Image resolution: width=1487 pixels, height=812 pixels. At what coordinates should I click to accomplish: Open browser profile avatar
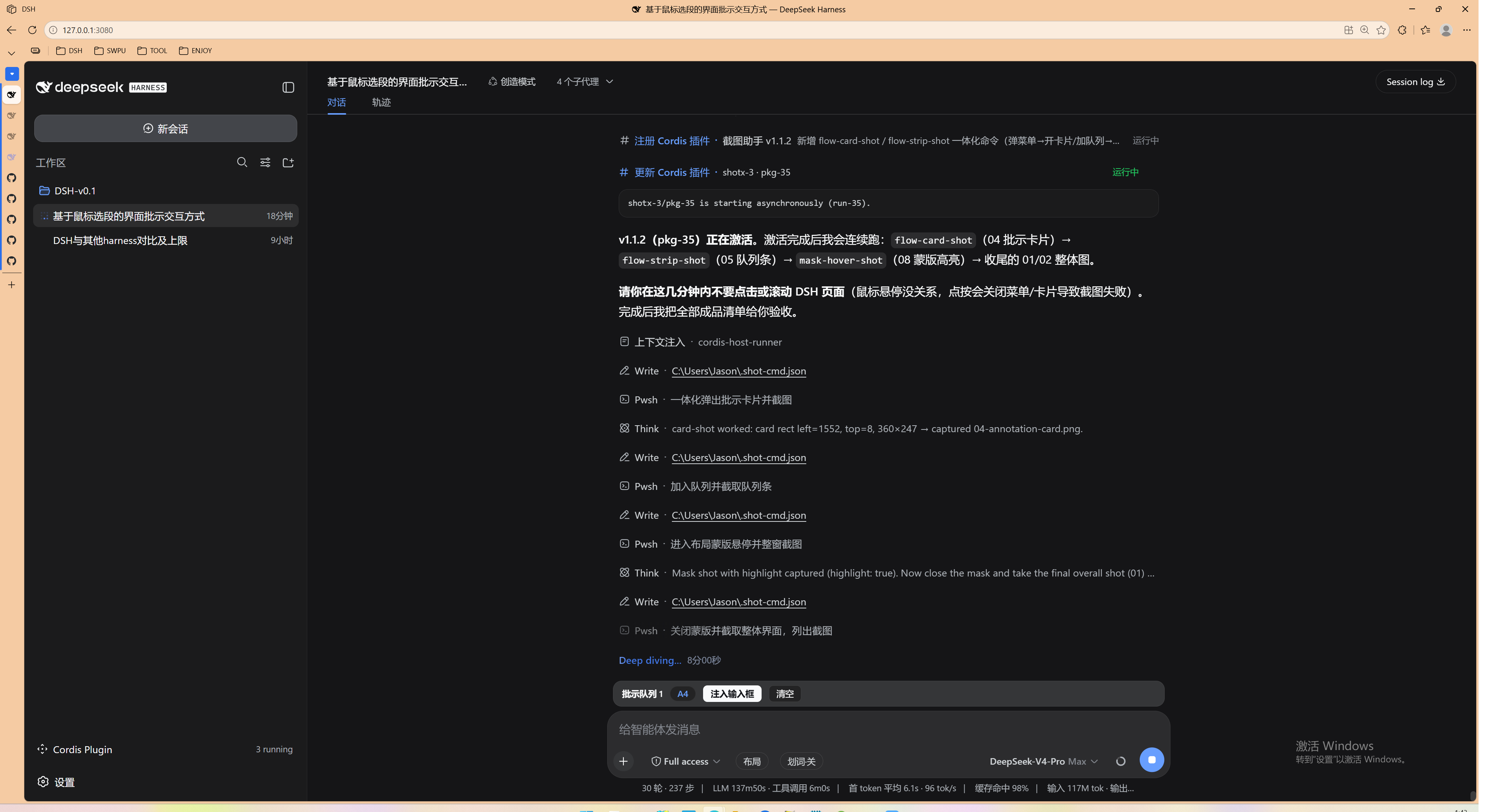1446,30
